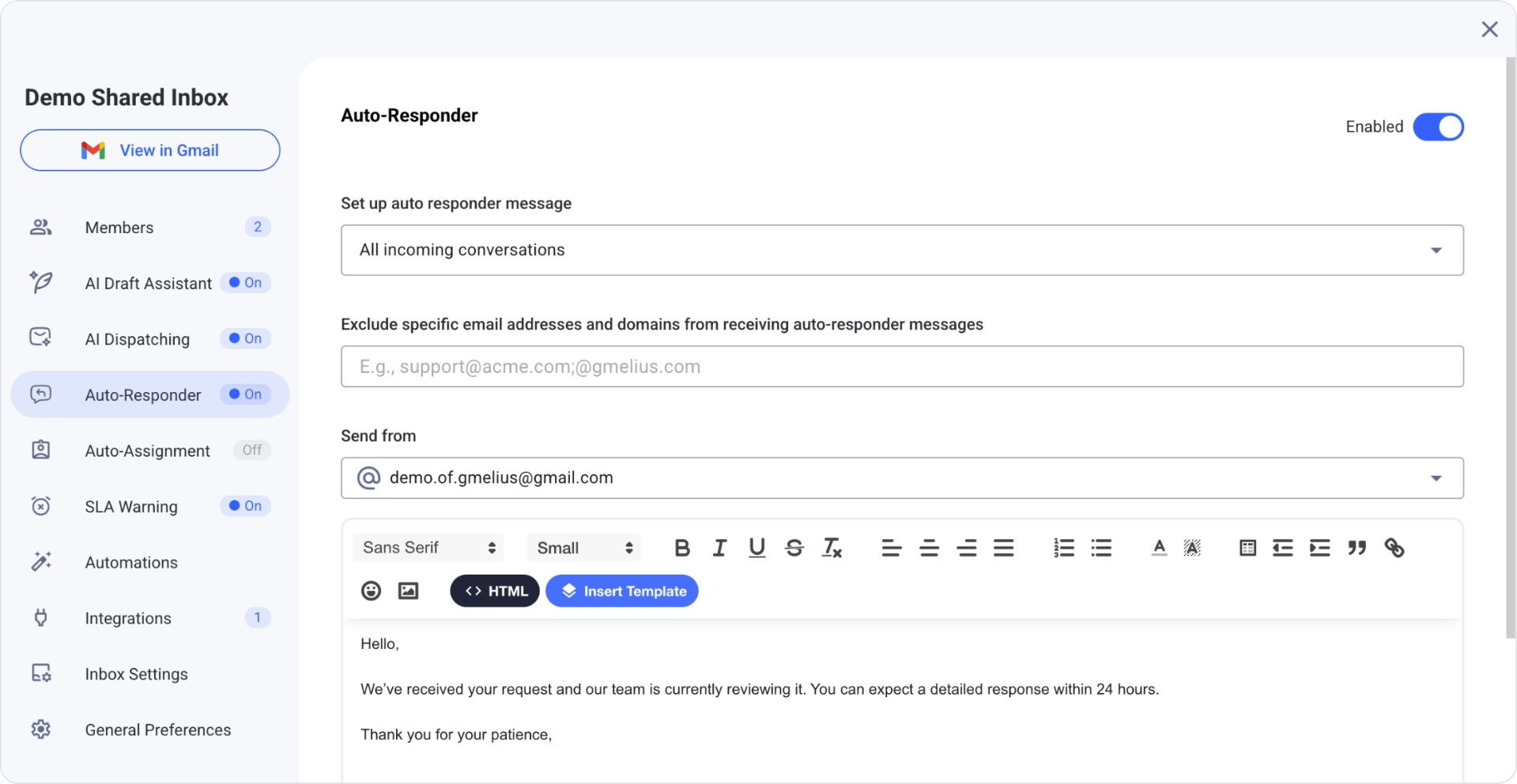Open text color picker
Viewport: 1517px width, 784px height.
[x=1159, y=548]
